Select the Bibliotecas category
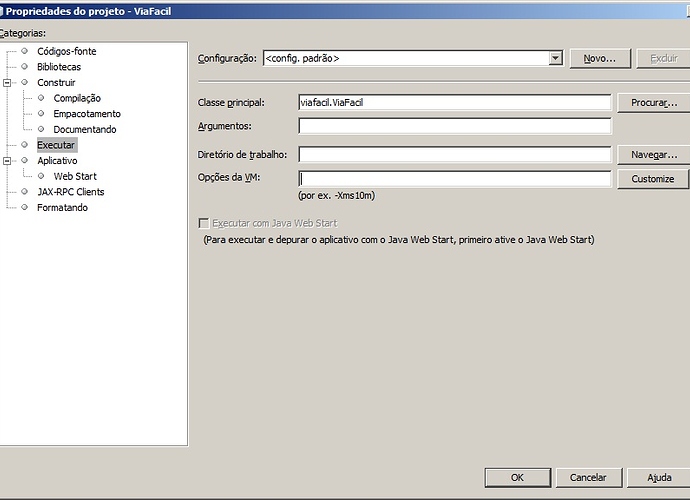690x500 pixels. [59, 67]
